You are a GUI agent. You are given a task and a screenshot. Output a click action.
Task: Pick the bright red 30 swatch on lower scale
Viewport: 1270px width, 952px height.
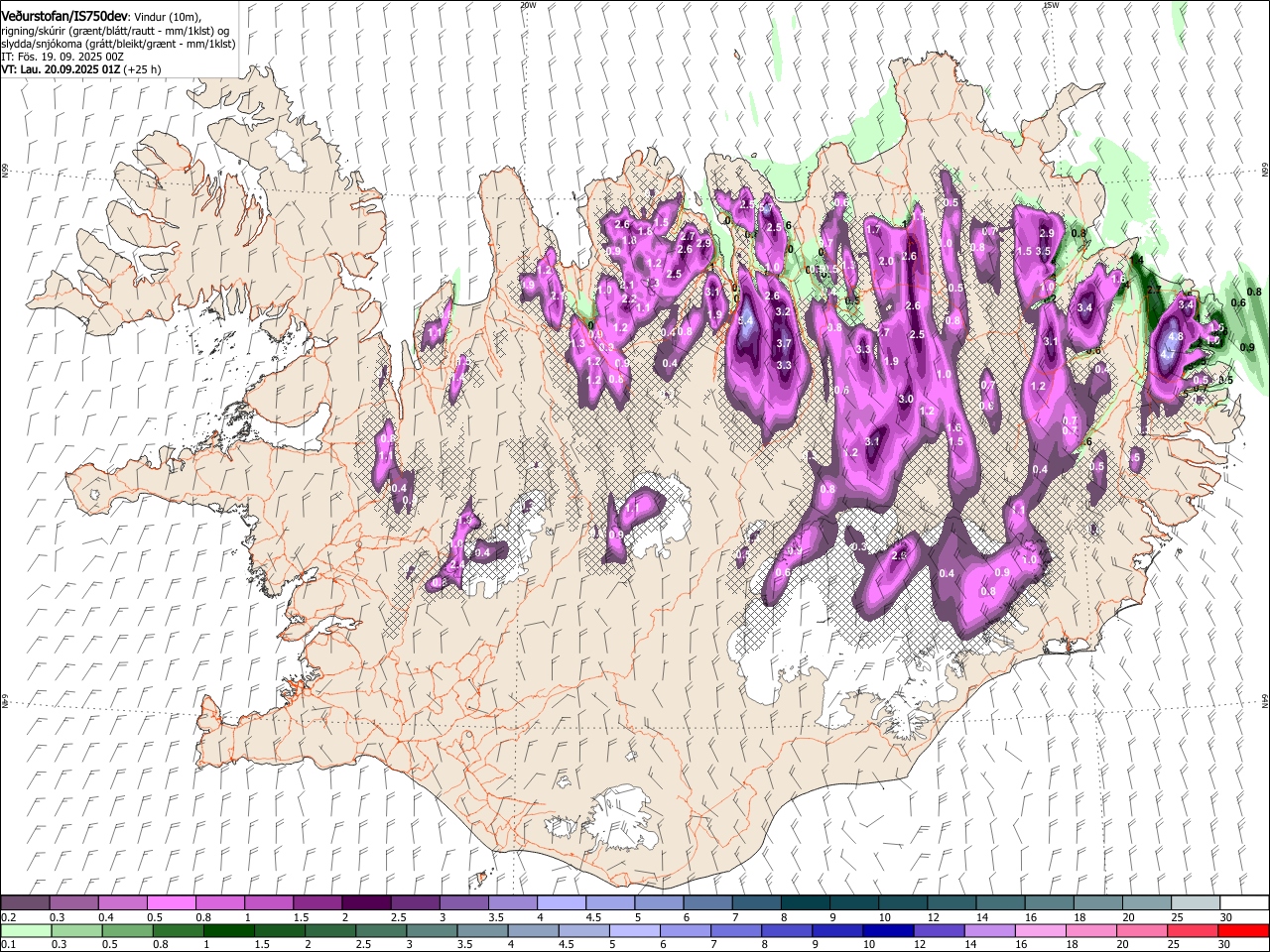coord(1242,930)
